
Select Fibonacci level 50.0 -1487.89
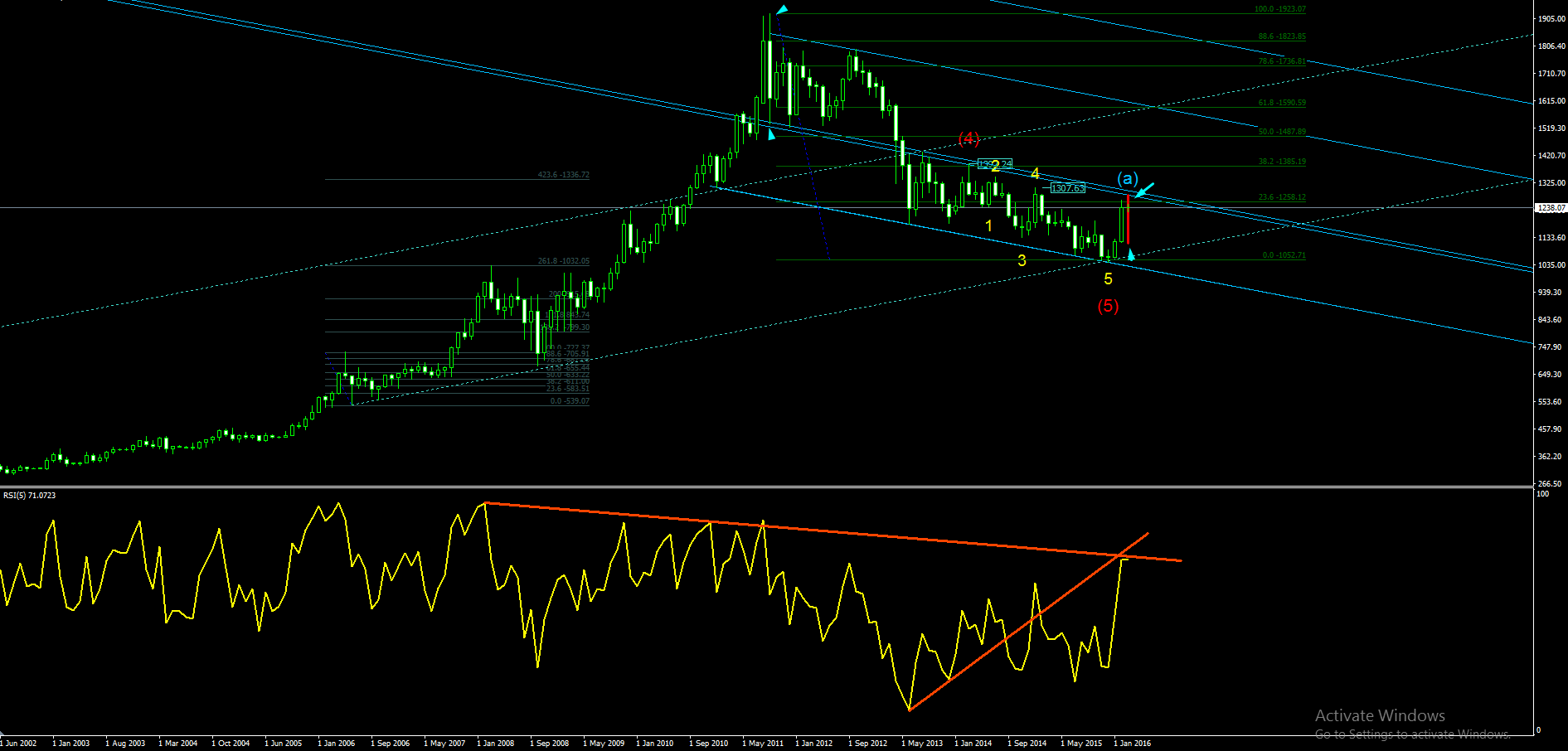click(1282, 132)
